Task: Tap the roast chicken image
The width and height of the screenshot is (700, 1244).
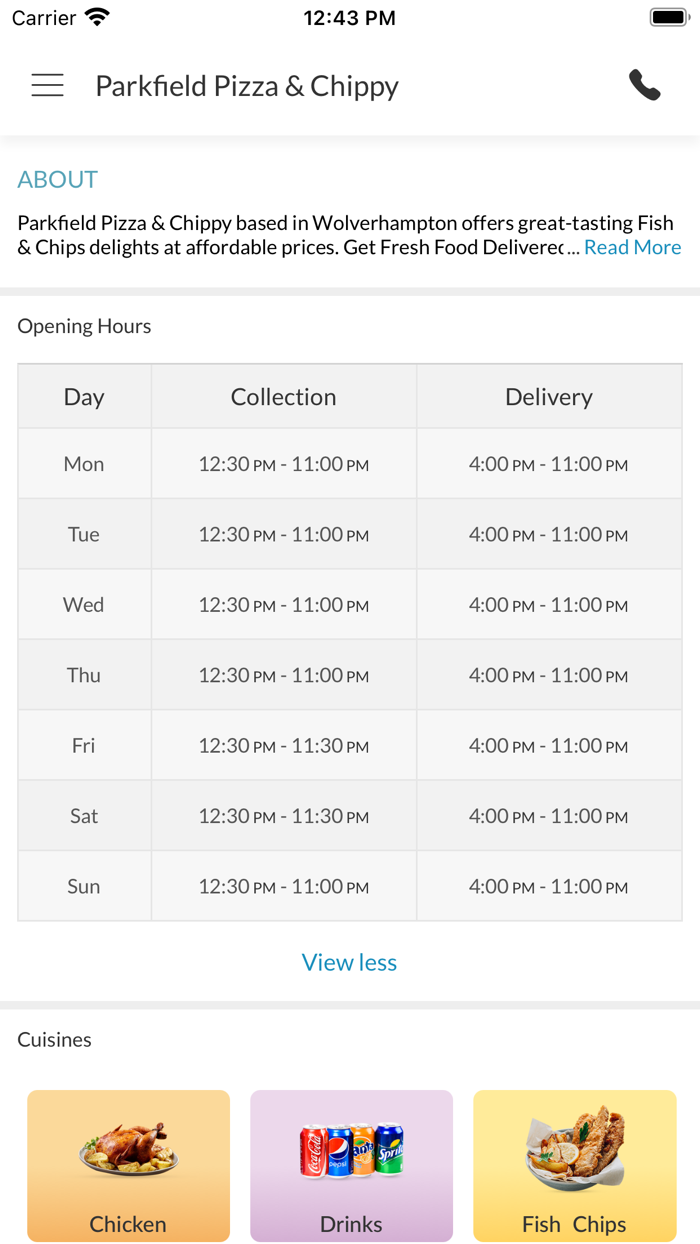Action: point(129,1150)
